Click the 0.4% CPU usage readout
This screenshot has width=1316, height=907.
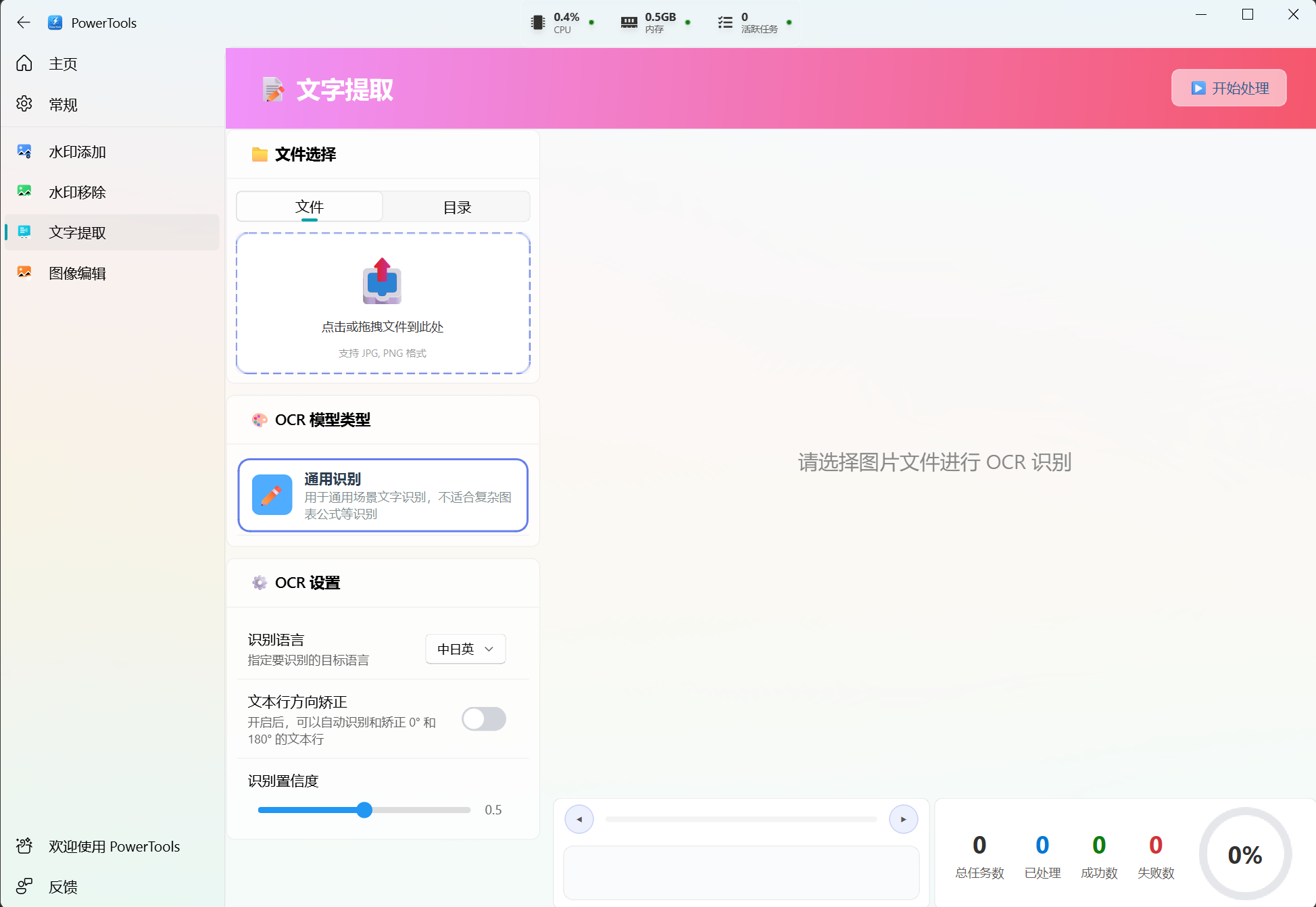(x=566, y=22)
